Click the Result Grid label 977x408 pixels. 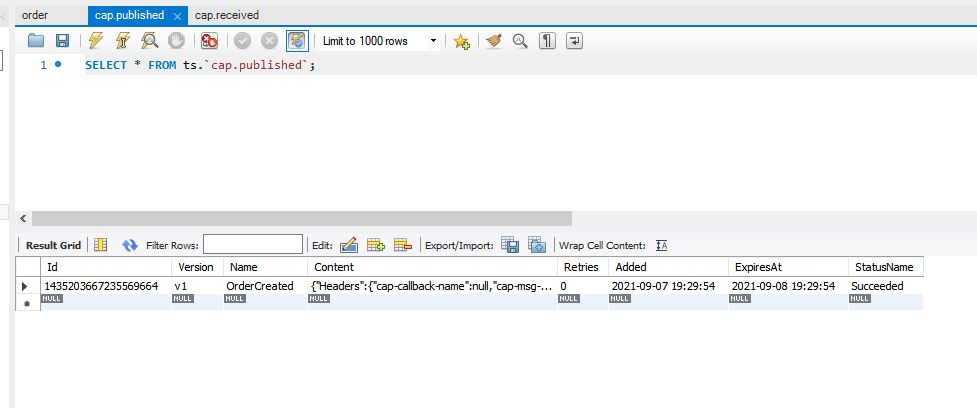(54, 245)
